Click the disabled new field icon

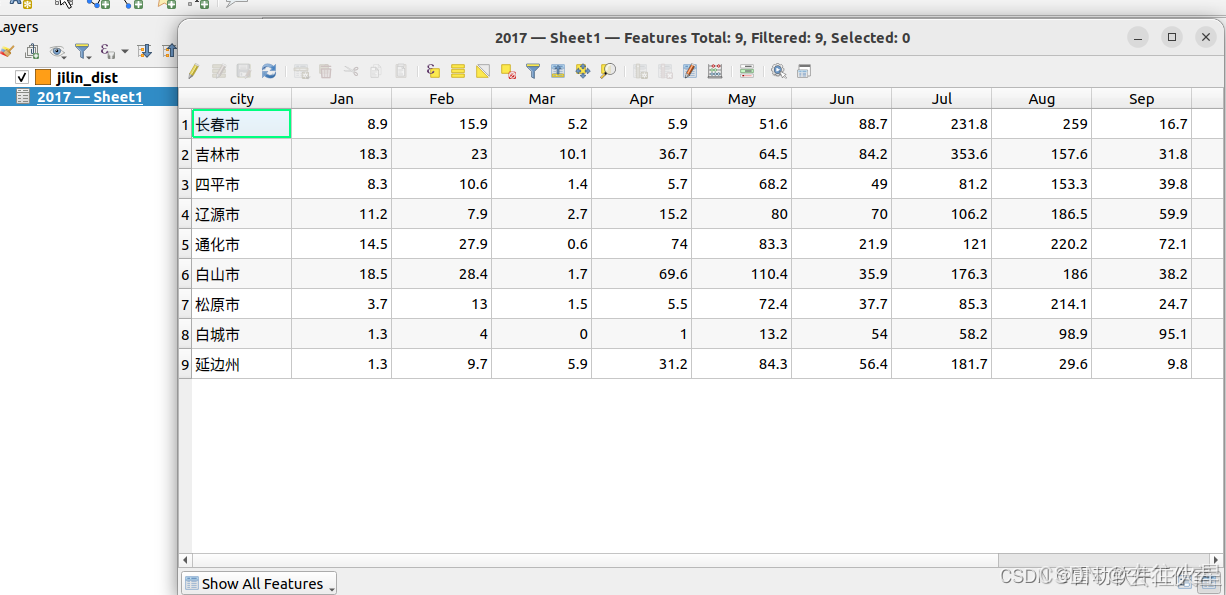[640, 71]
